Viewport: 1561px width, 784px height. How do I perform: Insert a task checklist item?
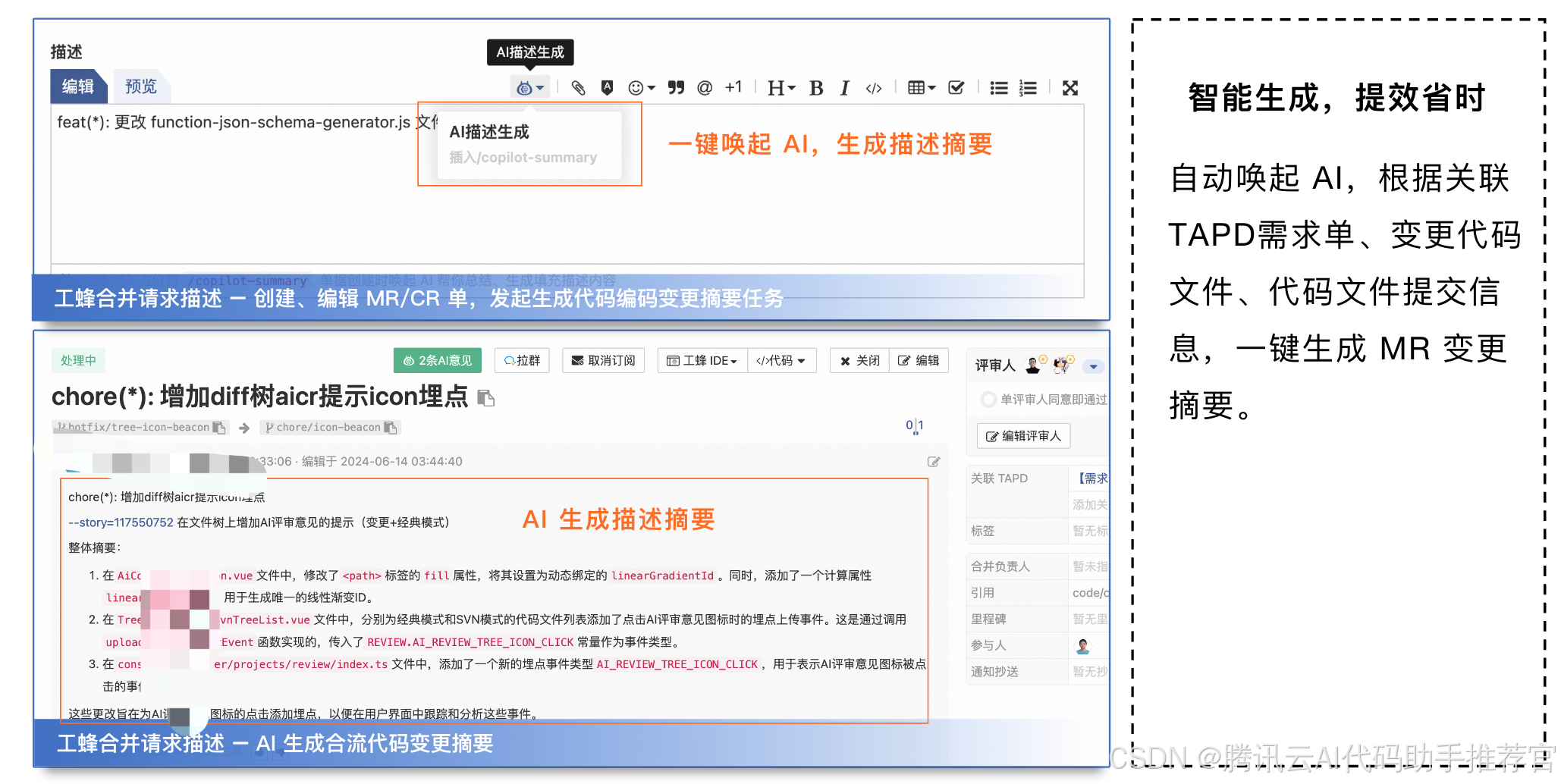pyautogui.click(x=956, y=88)
